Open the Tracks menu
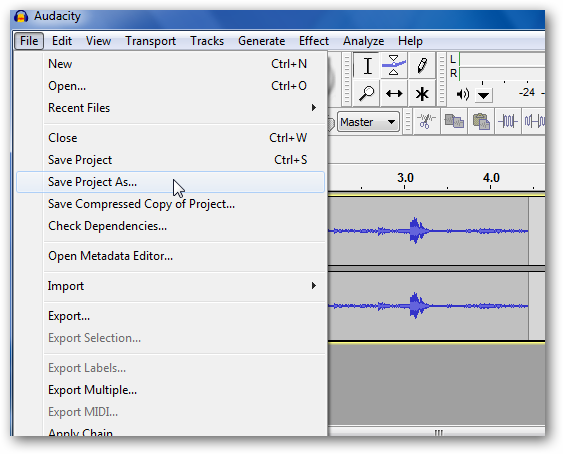The width and height of the screenshot is (563, 454). tap(207, 41)
